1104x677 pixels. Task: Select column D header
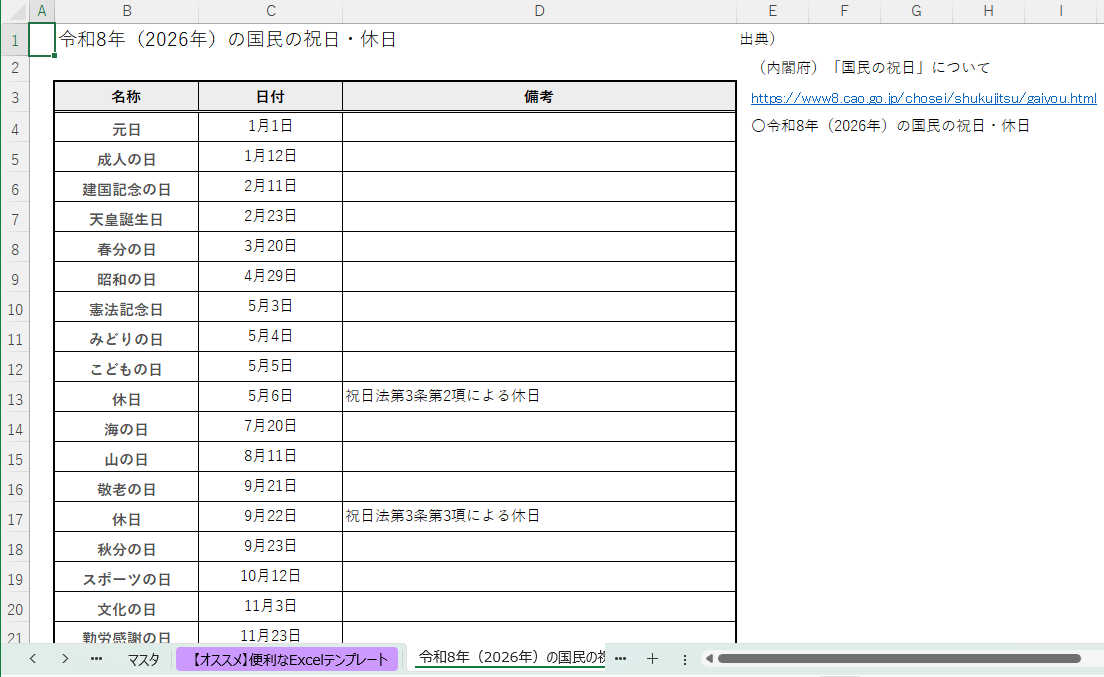point(539,11)
